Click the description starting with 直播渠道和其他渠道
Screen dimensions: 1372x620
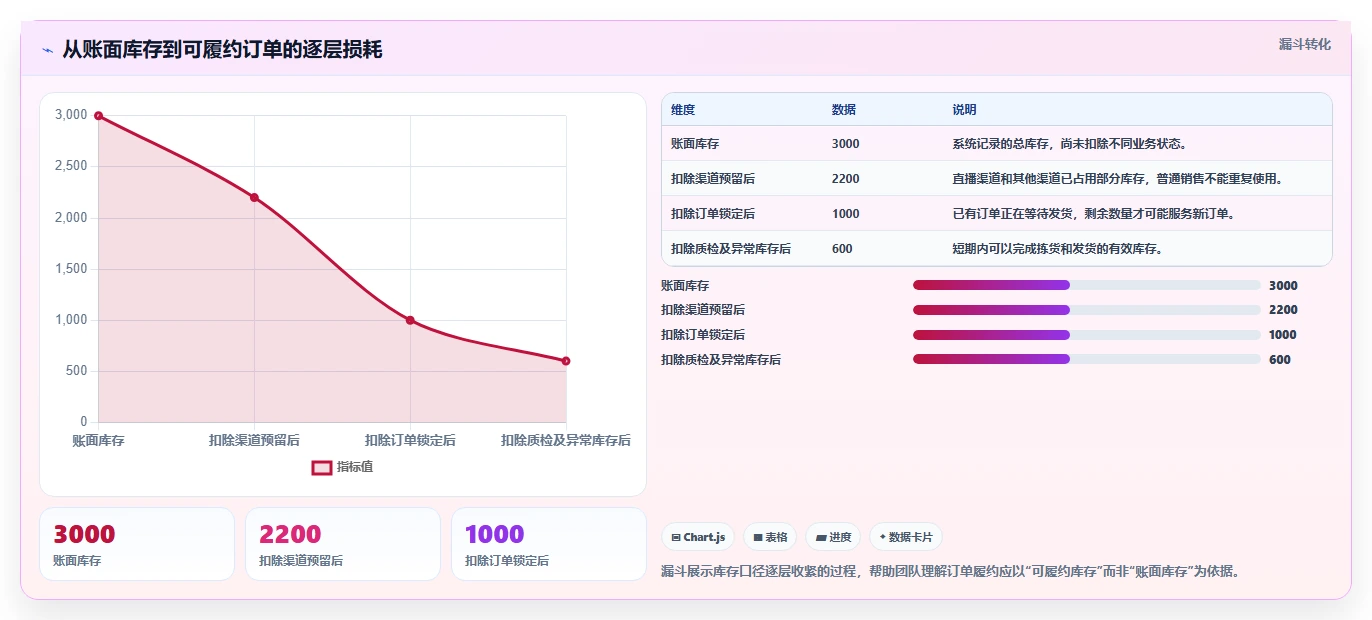coord(1118,179)
